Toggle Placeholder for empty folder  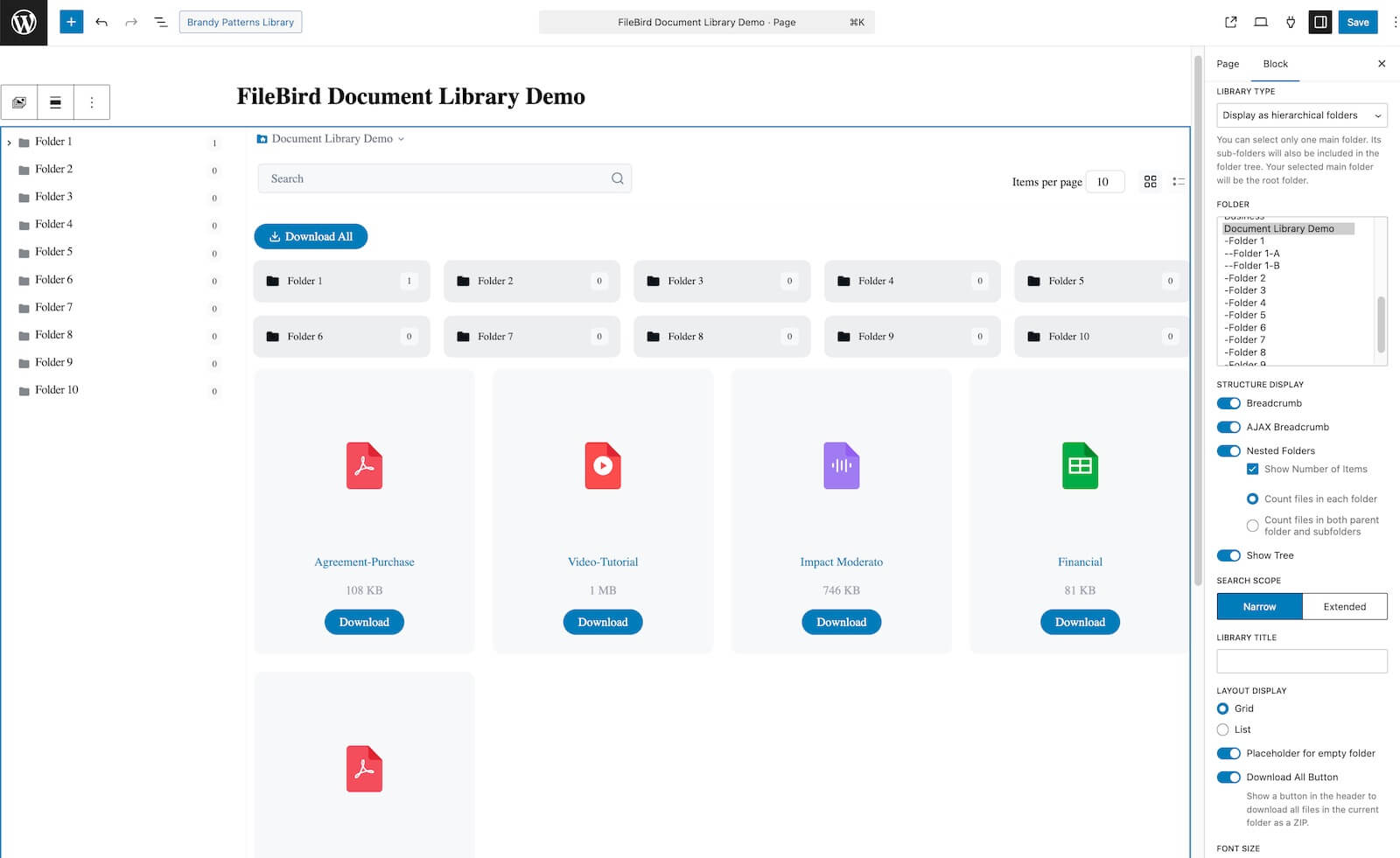1228,753
